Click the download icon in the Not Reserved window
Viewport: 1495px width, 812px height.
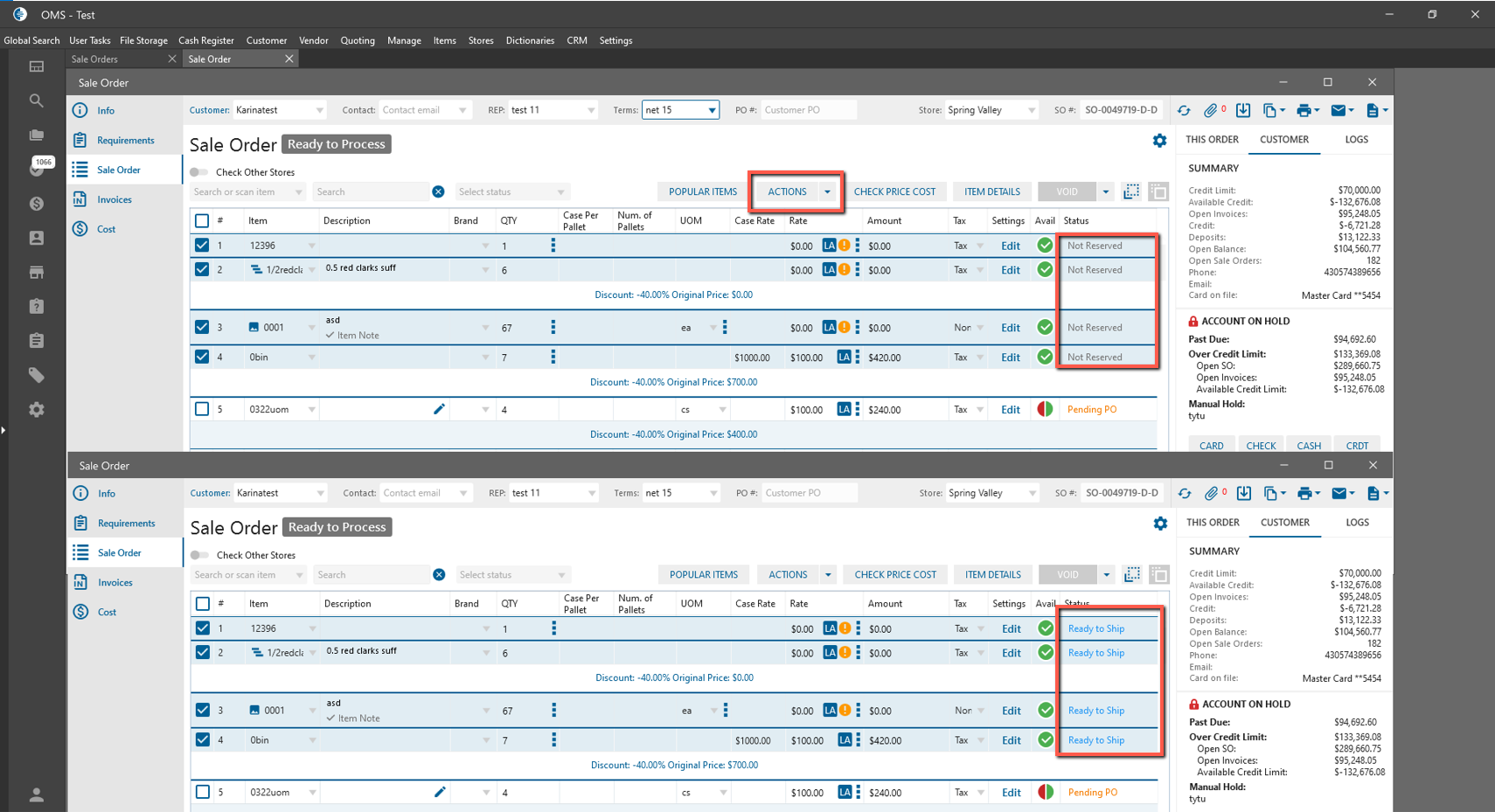pyautogui.click(x=1243, y=110)
